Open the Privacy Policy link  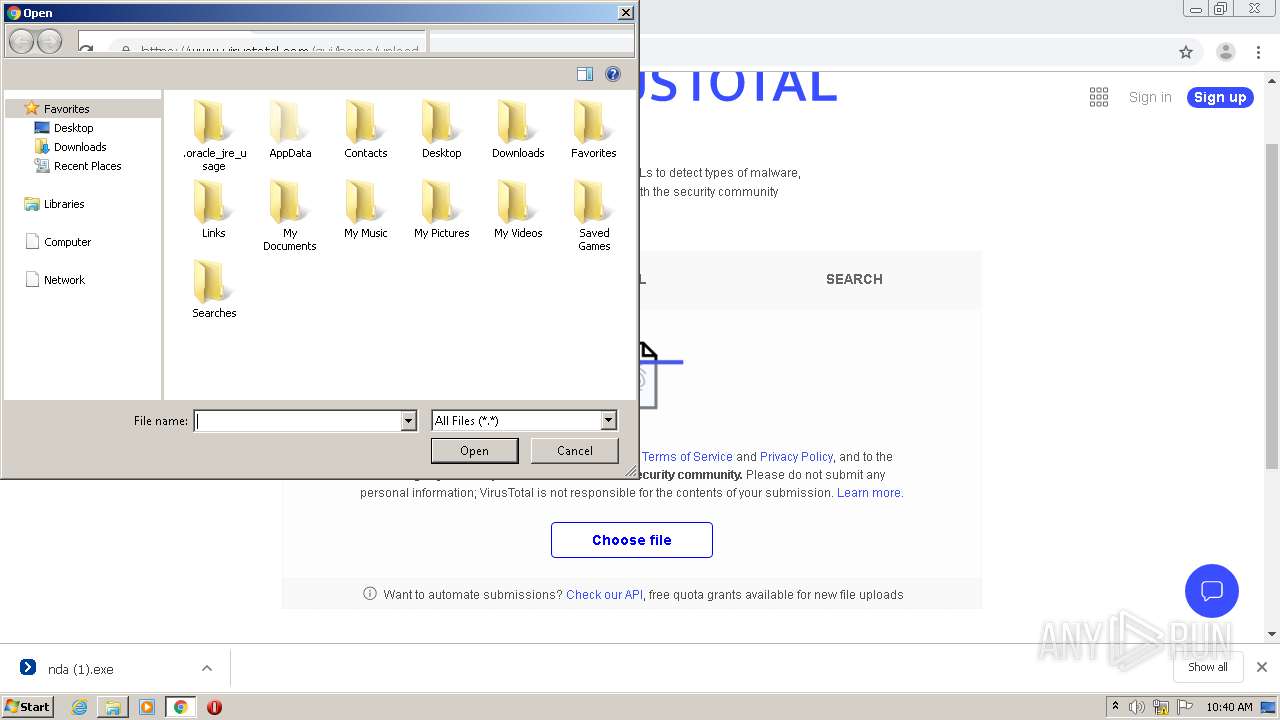click(x=796, y=457)
